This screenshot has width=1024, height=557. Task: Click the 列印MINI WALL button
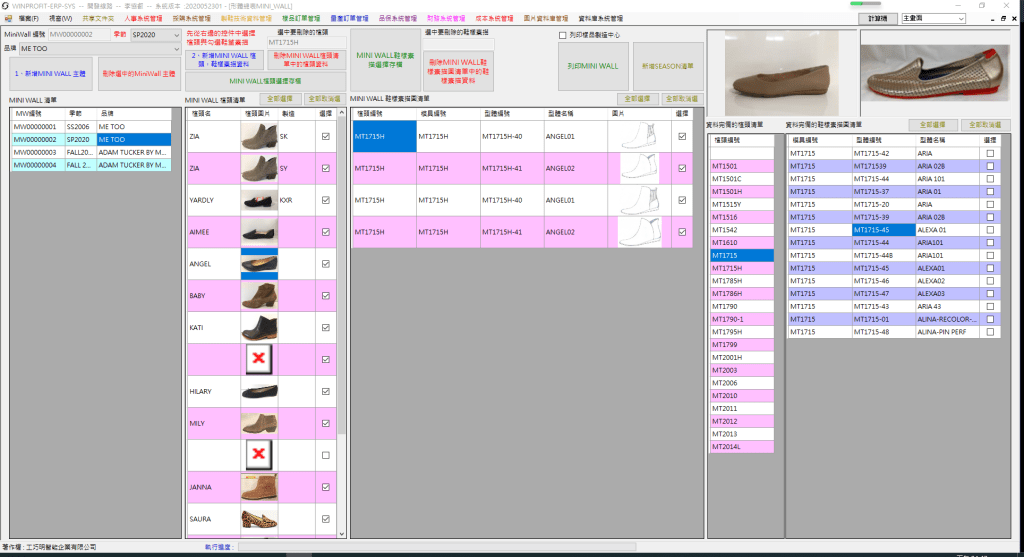pos(593,65)
